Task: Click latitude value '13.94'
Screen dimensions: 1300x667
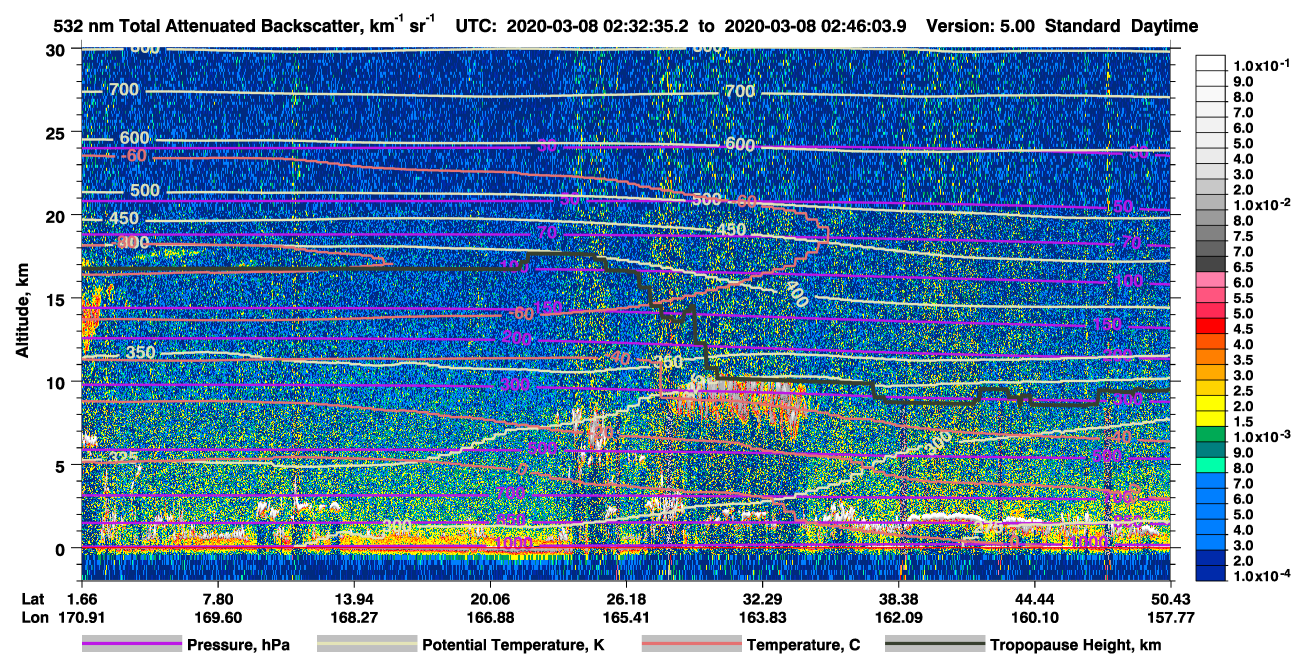Action: click(354, 599)
